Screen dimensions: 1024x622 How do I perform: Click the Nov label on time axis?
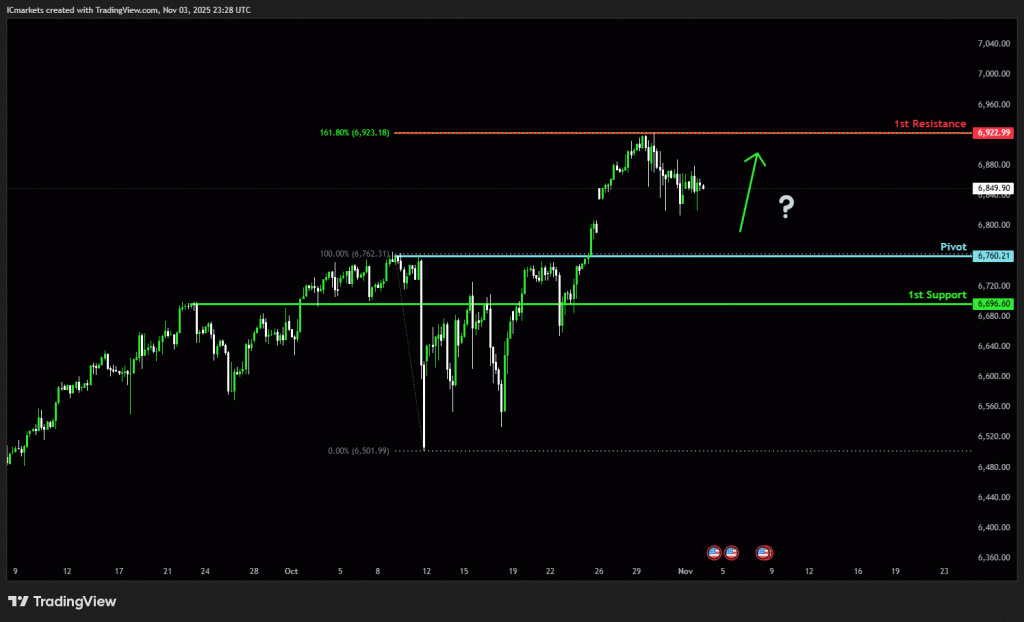pyautogui.click(x=685, y=572)
